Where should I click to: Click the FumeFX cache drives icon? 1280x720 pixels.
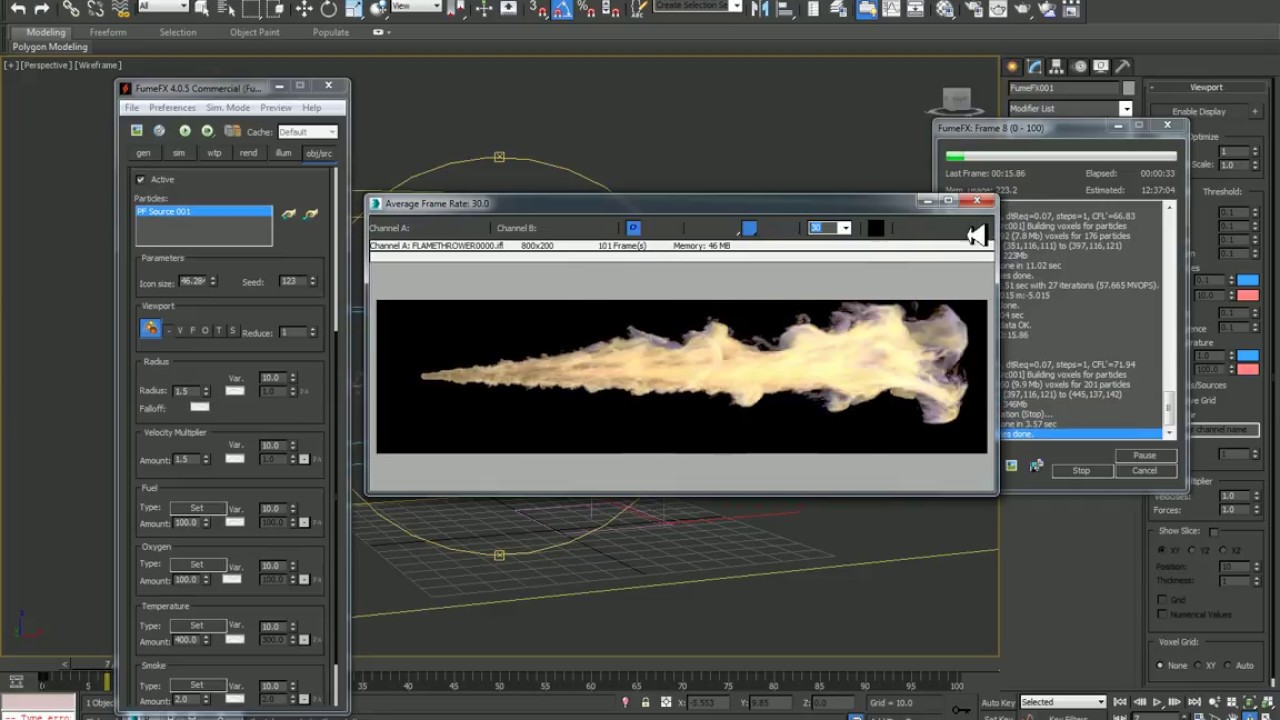tap(232, 131)
